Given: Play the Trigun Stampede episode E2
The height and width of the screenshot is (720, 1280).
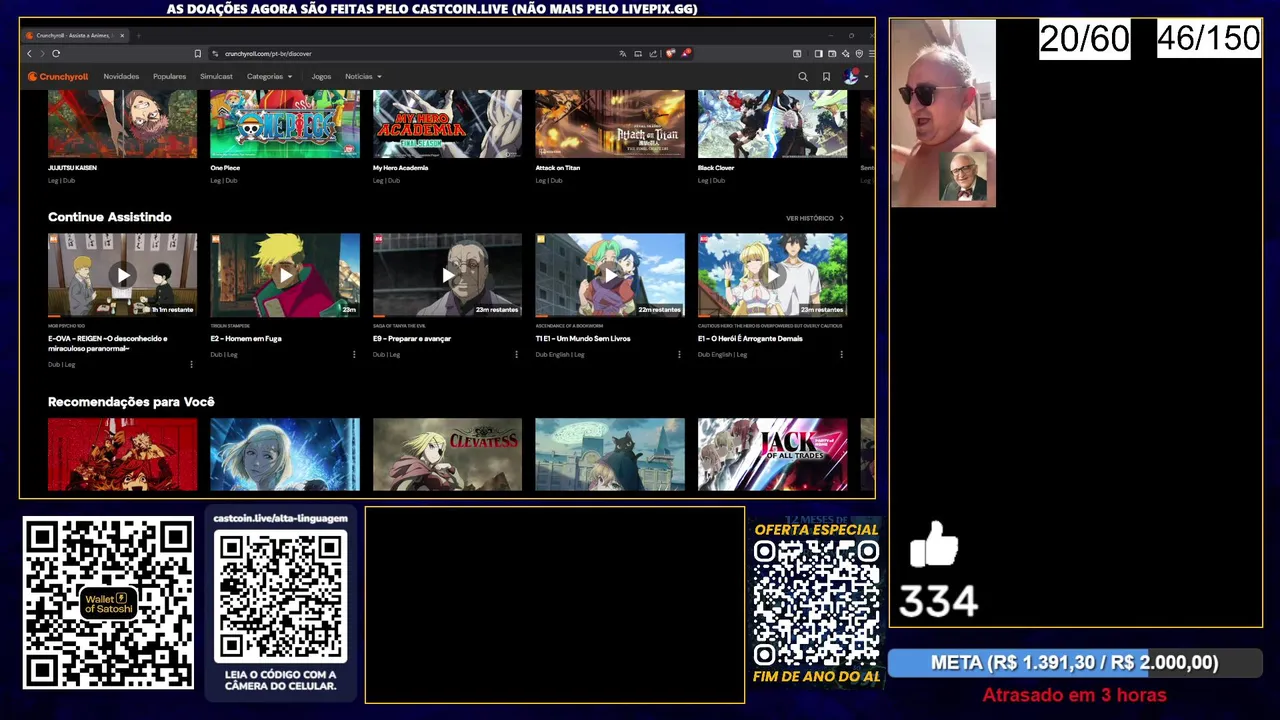Looking at the screenshot, I should (285, 275).
